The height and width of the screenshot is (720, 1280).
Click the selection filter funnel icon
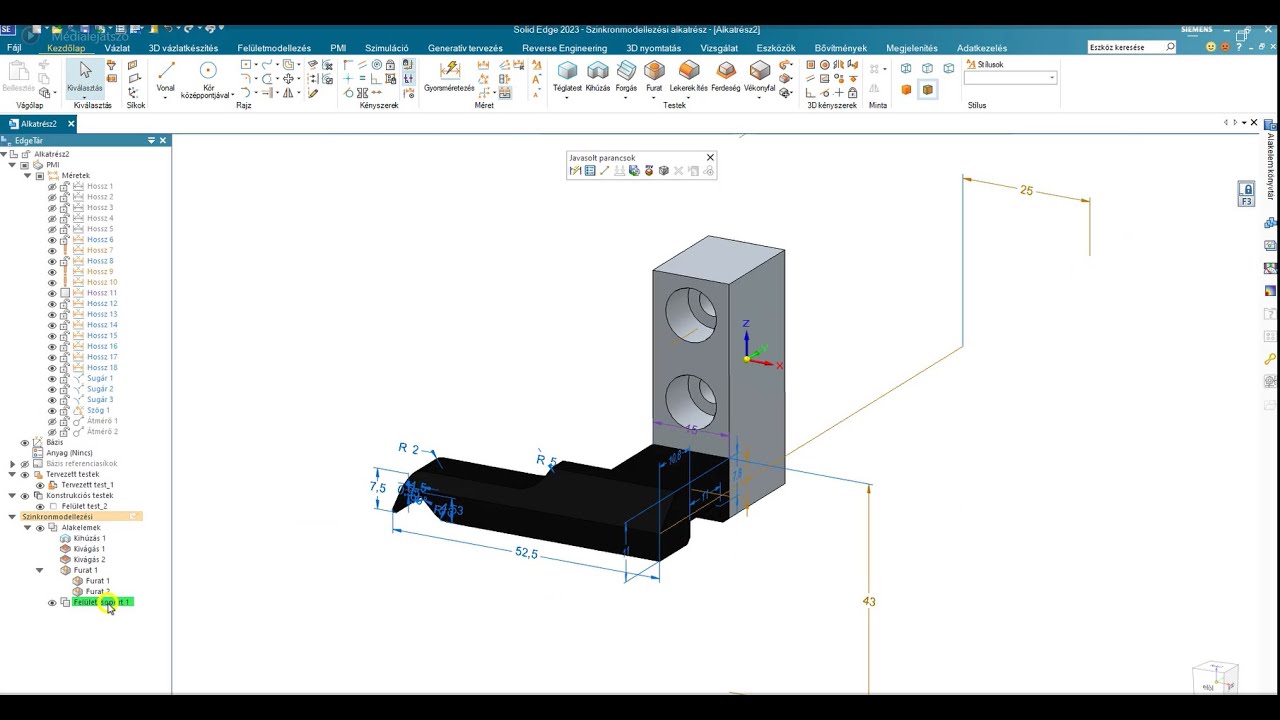pyautogui.click(x=111, y=65)
